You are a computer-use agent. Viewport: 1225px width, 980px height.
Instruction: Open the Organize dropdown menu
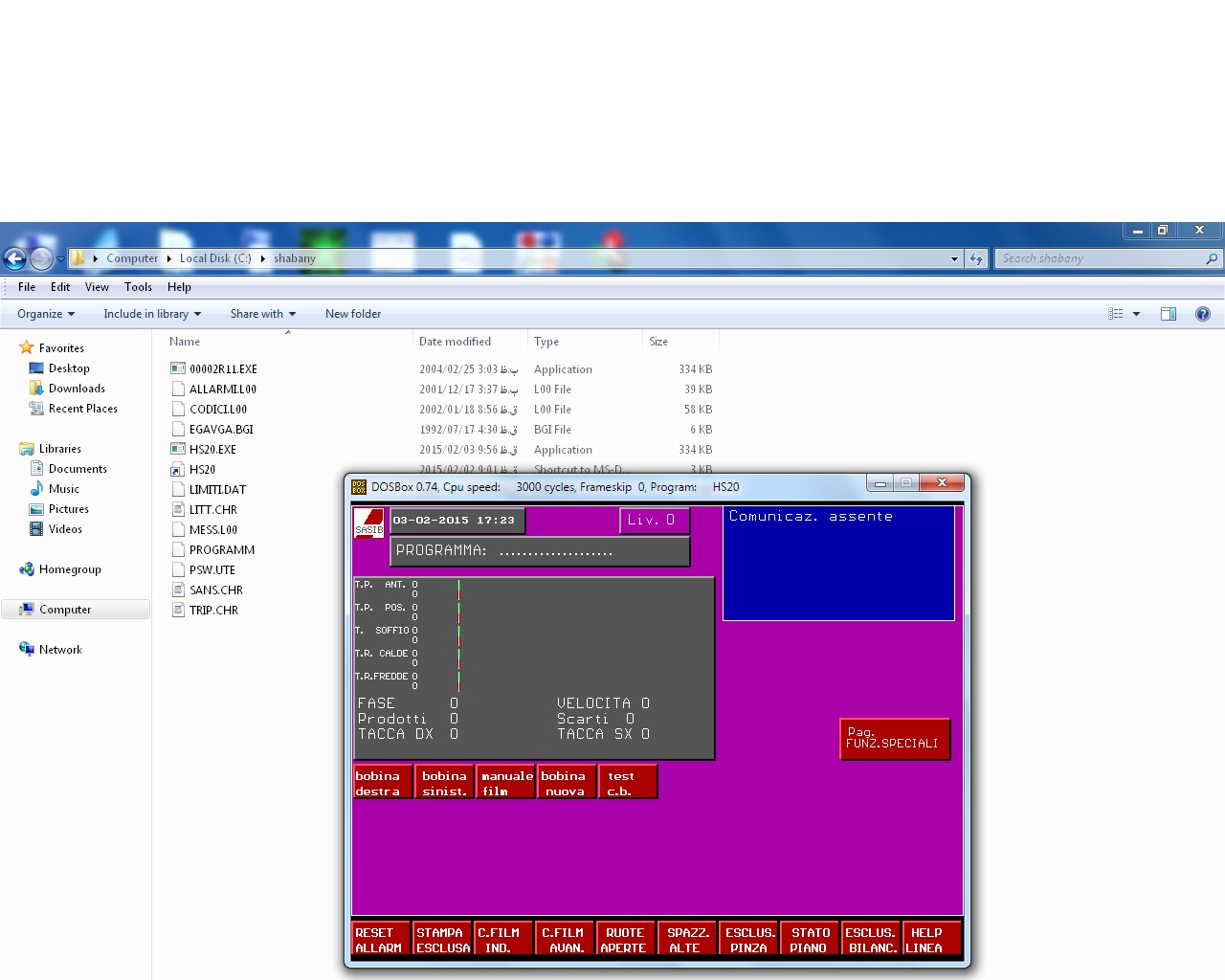tap(45, 314)
